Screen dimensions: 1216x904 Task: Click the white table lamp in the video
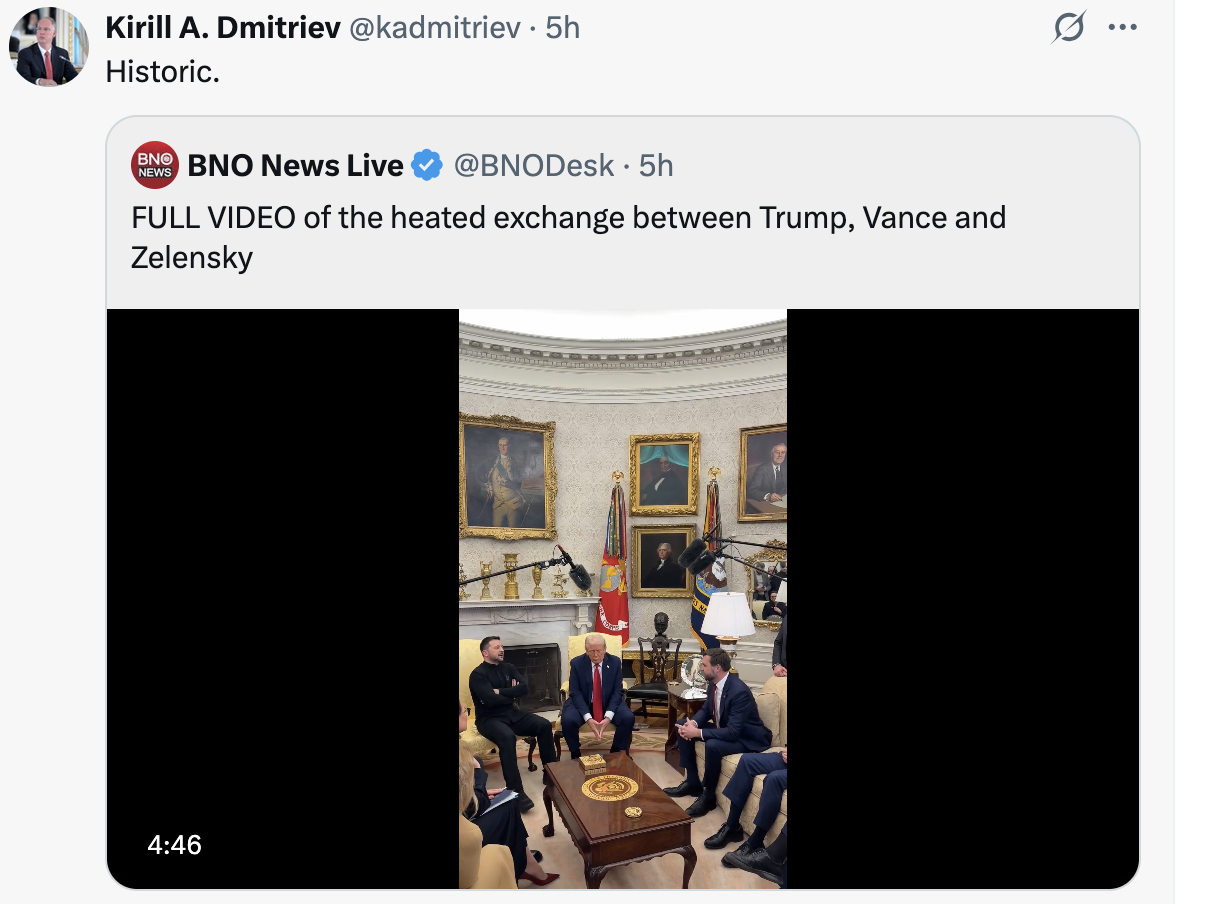click(727, 616)
